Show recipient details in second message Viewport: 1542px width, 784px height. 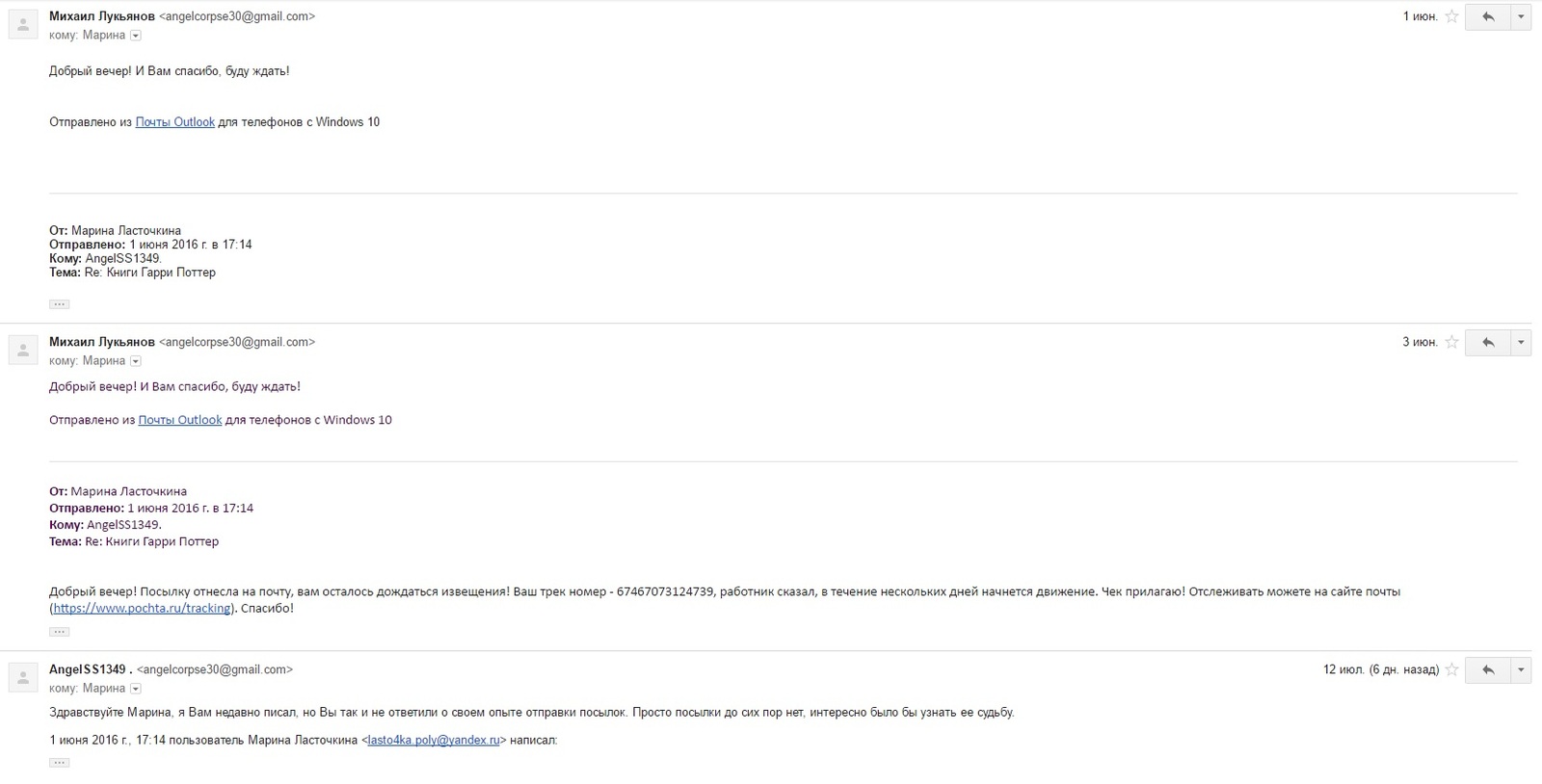point(136,361)
